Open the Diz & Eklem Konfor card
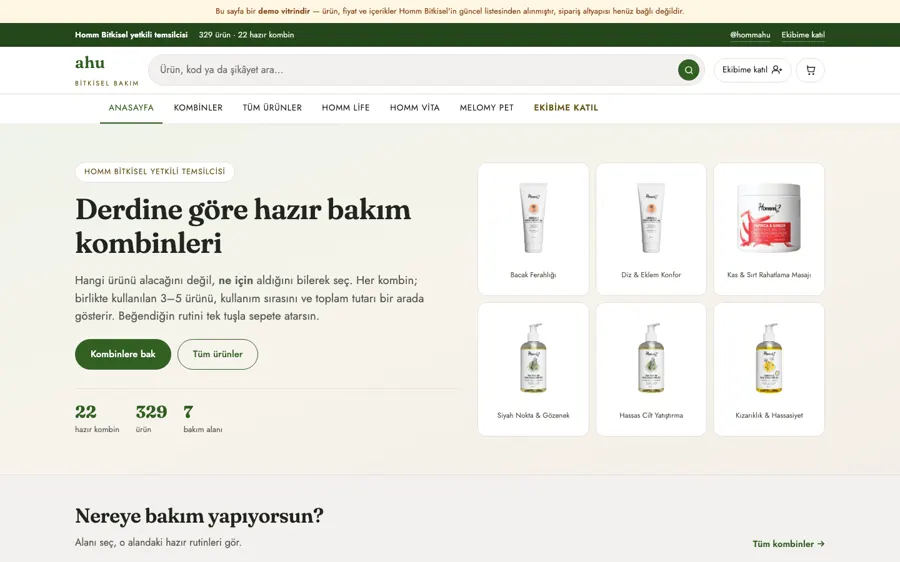This screenshot has width=900, height=562. [x=651, y=229]
